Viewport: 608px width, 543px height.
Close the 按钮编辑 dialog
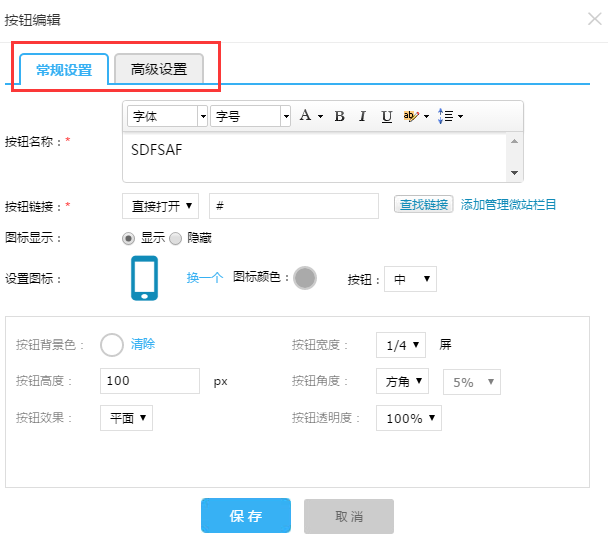point(594,19)
